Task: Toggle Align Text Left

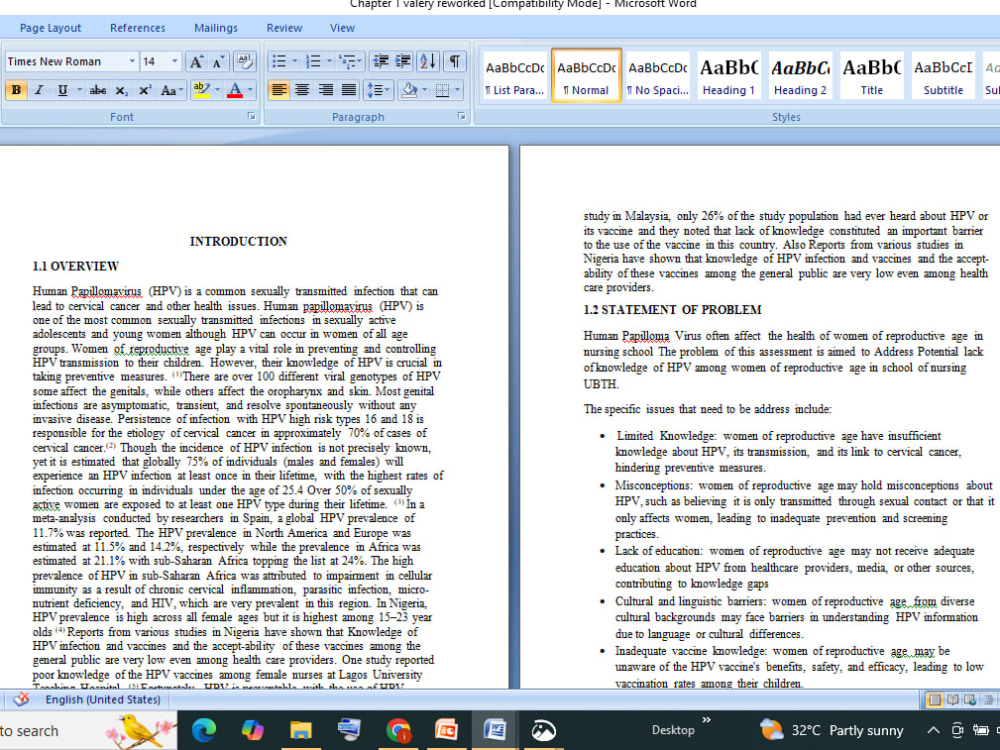Action: (x=279, y=90)
